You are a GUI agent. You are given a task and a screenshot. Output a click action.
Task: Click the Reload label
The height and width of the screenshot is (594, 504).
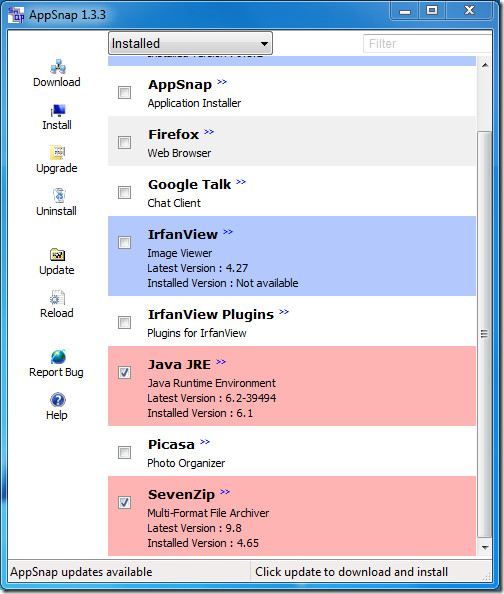point(57,313)
